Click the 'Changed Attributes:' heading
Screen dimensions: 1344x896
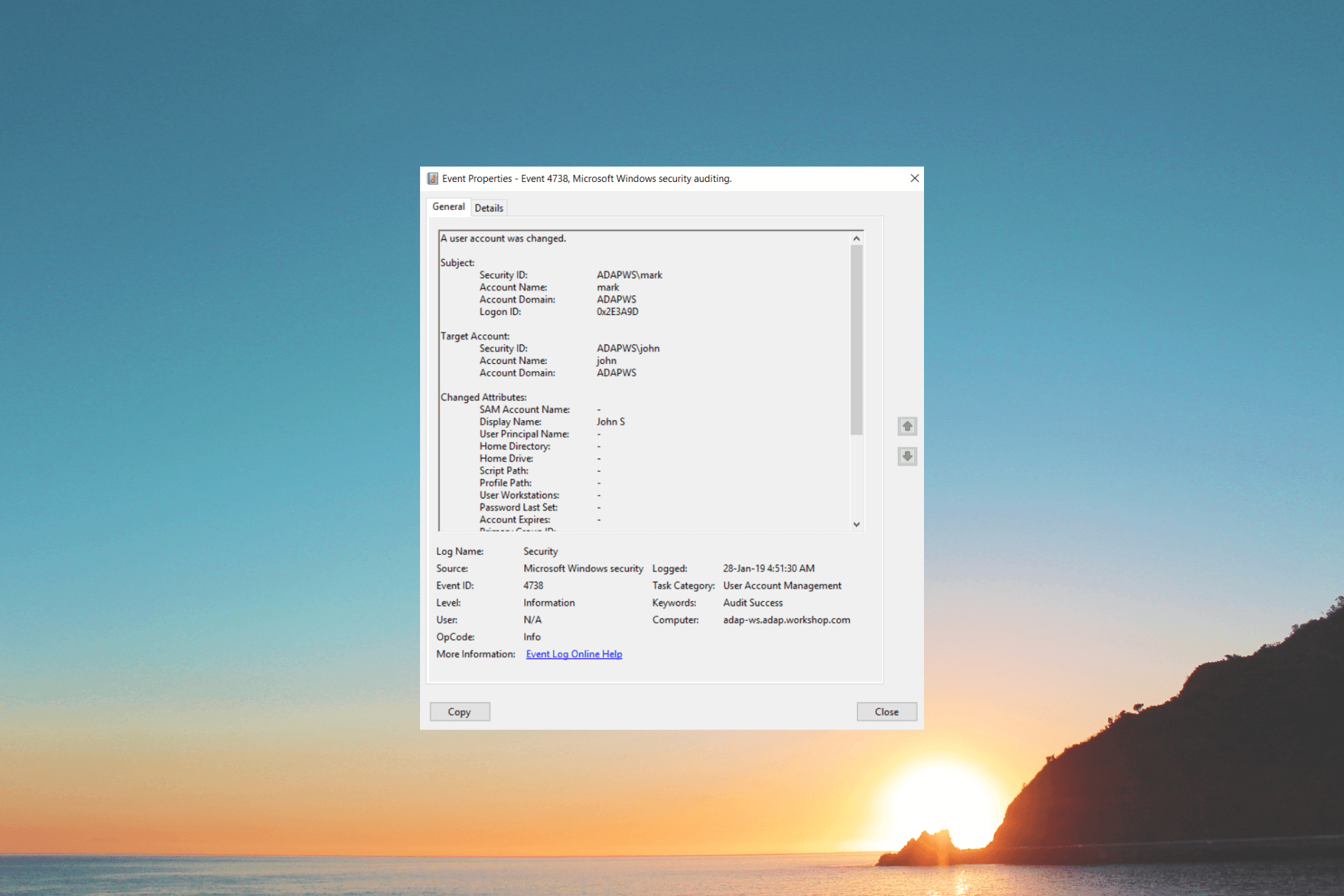point(484,398)
